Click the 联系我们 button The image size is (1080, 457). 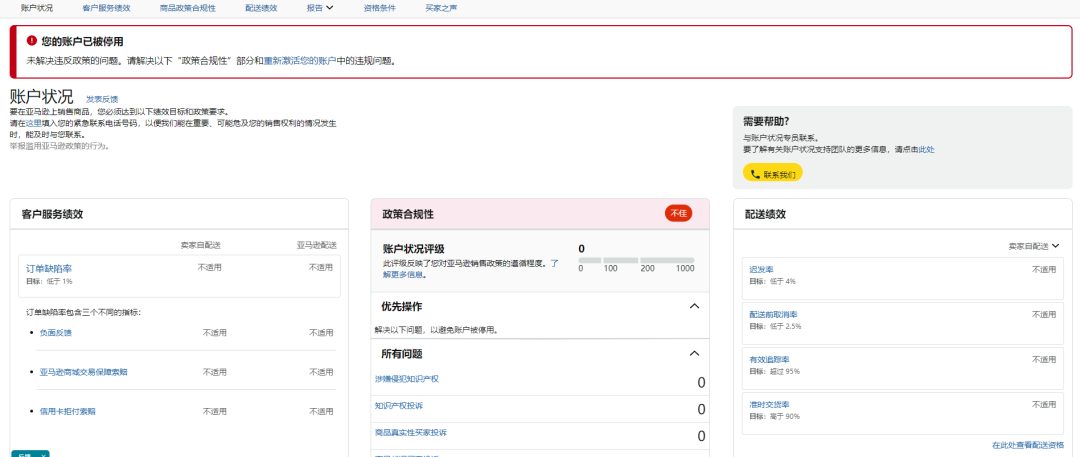(772, 174)
